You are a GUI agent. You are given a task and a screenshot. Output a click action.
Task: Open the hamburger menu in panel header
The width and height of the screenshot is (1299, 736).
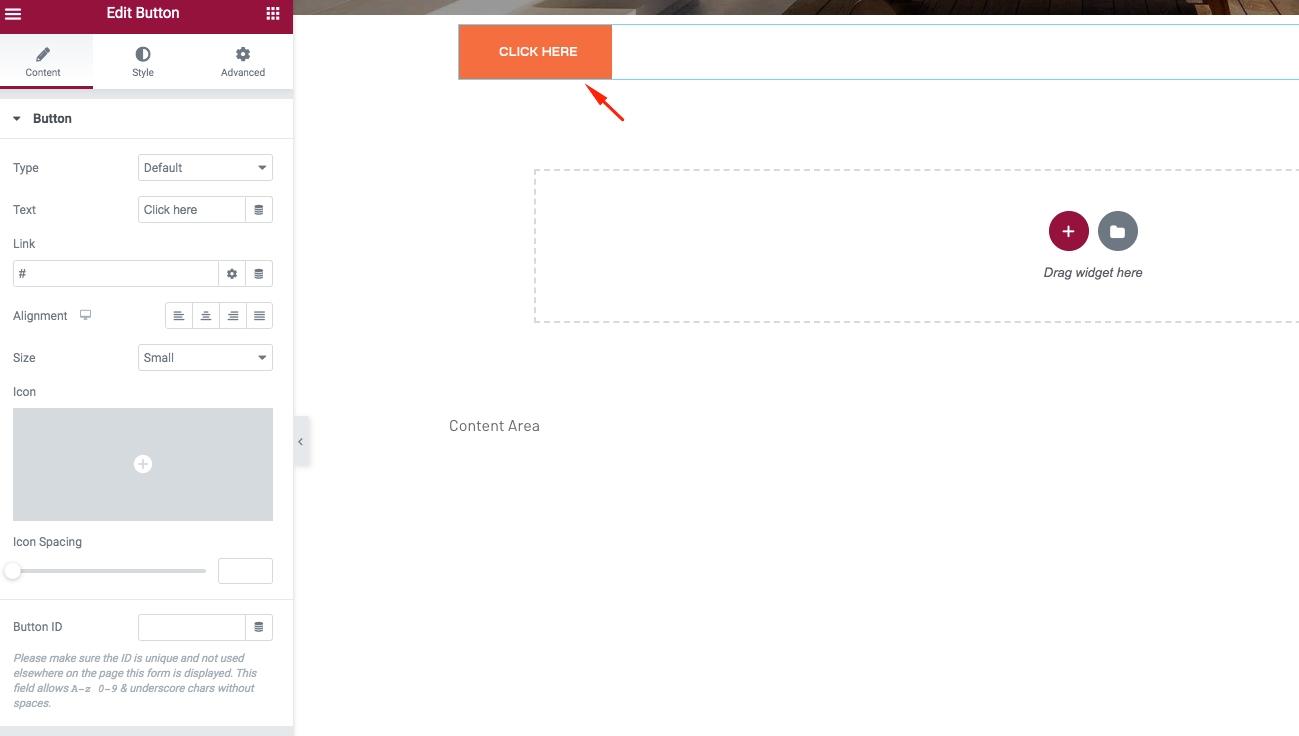point(14,14)
